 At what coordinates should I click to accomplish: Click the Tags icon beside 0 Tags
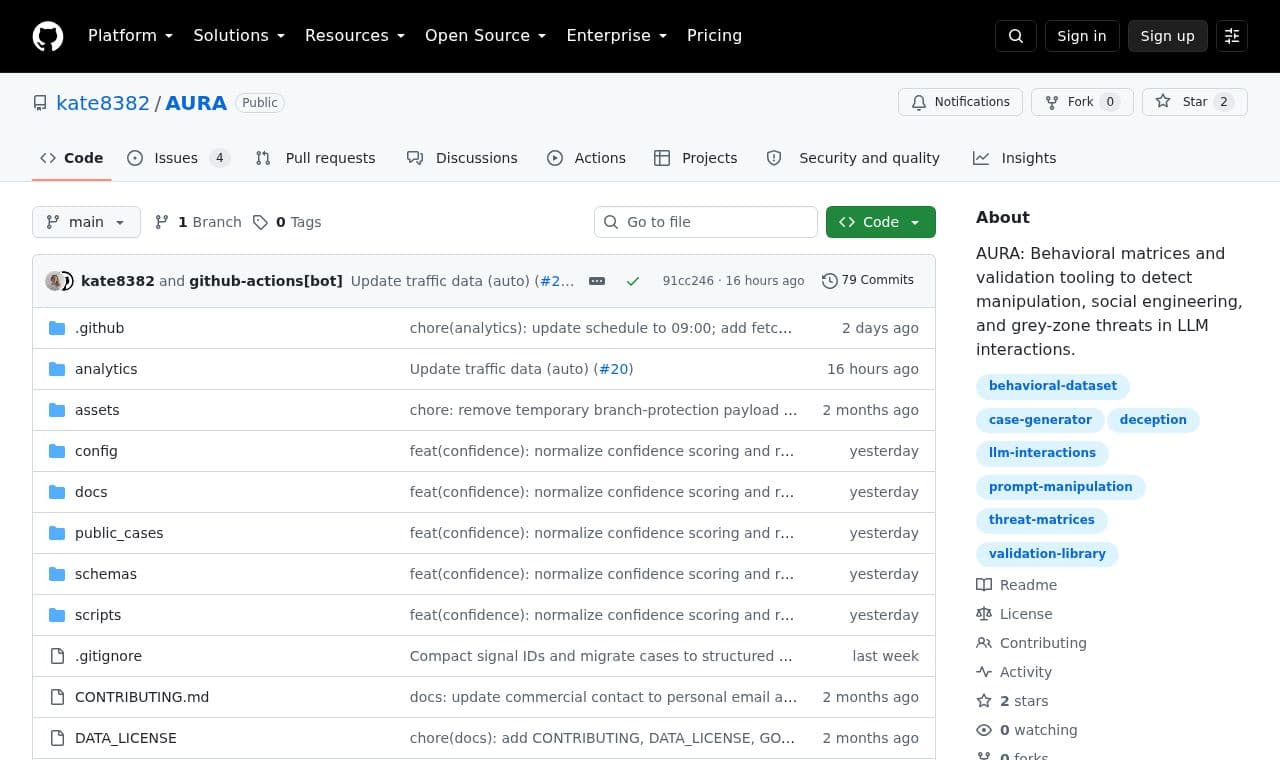pos(260,222)
